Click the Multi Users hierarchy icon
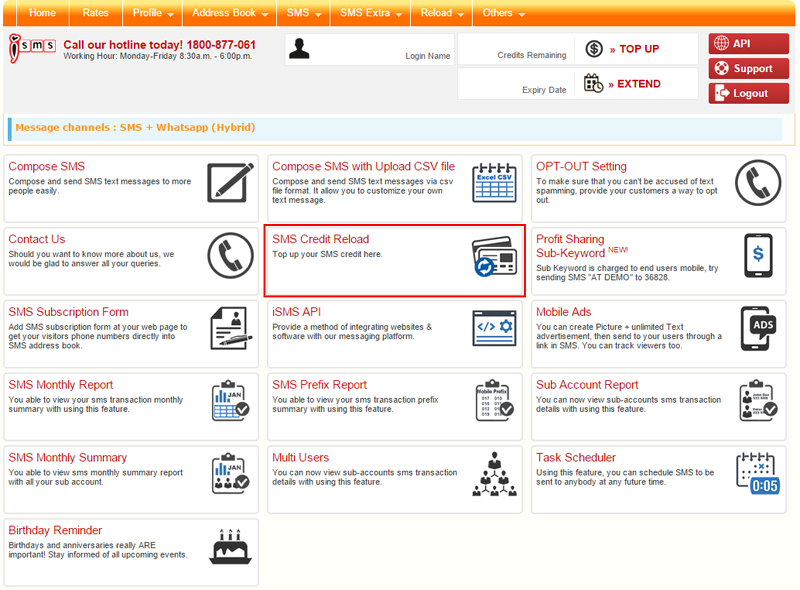Viewport: 800px width, 590px height. click(494, 474)
